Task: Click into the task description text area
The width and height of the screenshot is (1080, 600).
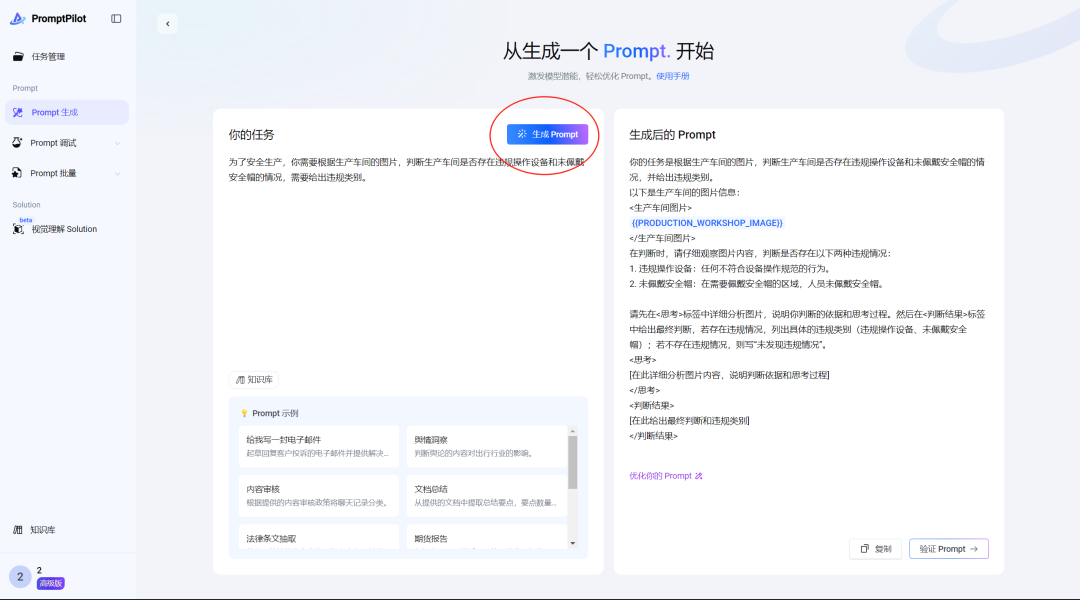Action: click(408, 262)
